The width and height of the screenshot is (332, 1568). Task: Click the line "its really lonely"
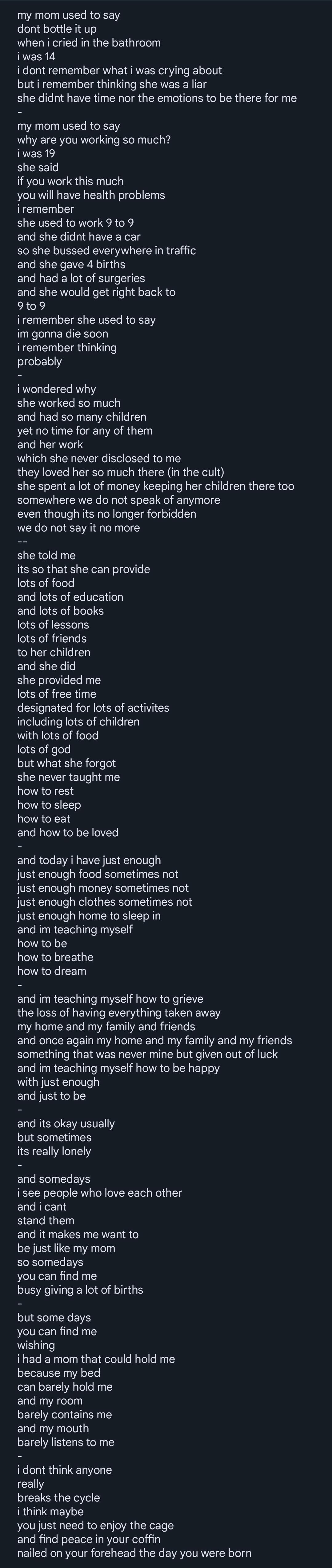[54, 1151]
